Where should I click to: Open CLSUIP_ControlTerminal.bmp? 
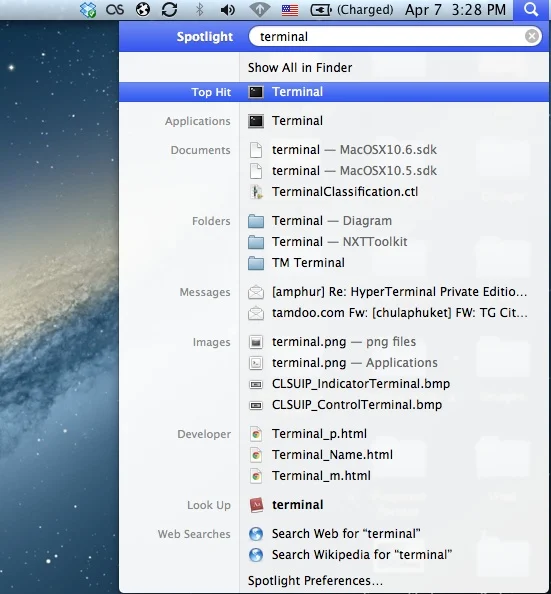point(357,405)
